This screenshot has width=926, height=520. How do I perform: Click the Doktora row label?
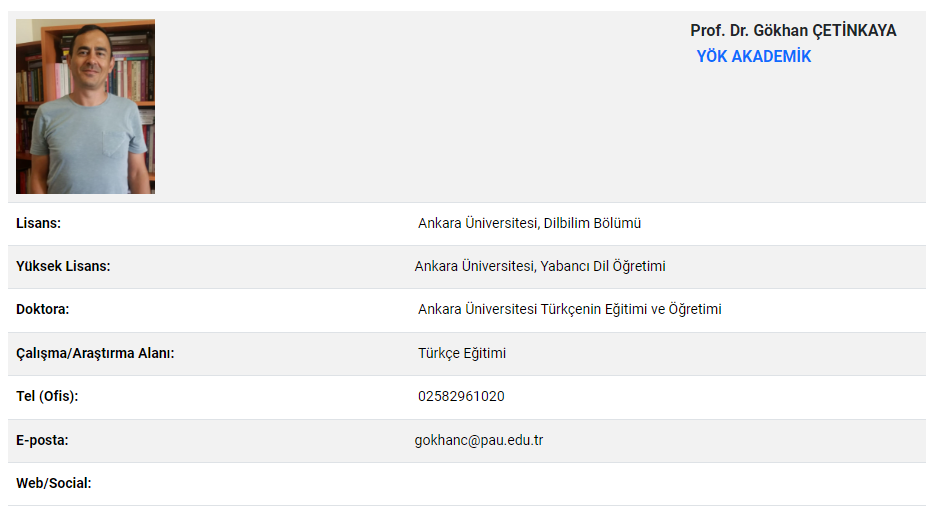pyautogui.click(x=42, y=309)
